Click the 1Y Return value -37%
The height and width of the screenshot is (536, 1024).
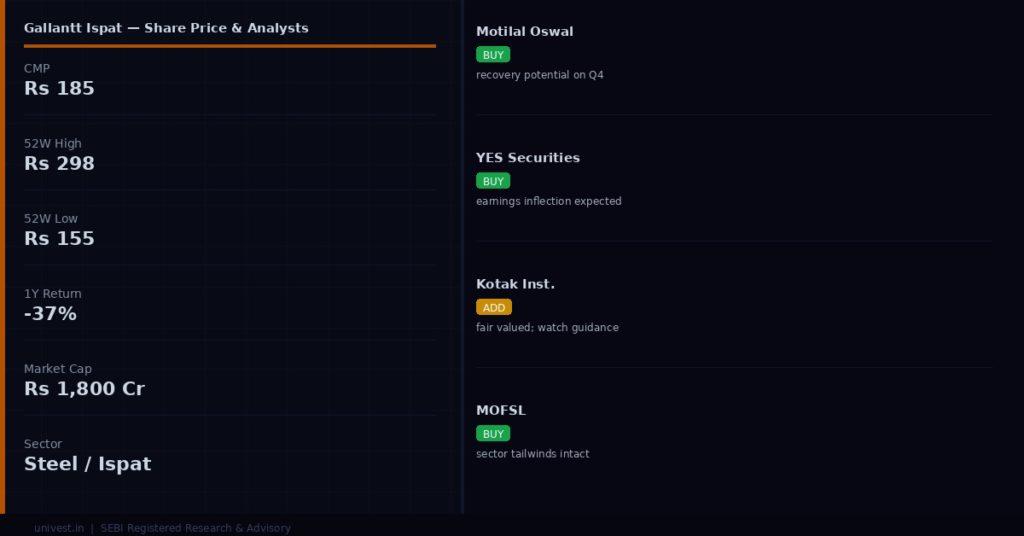[50, 313]
